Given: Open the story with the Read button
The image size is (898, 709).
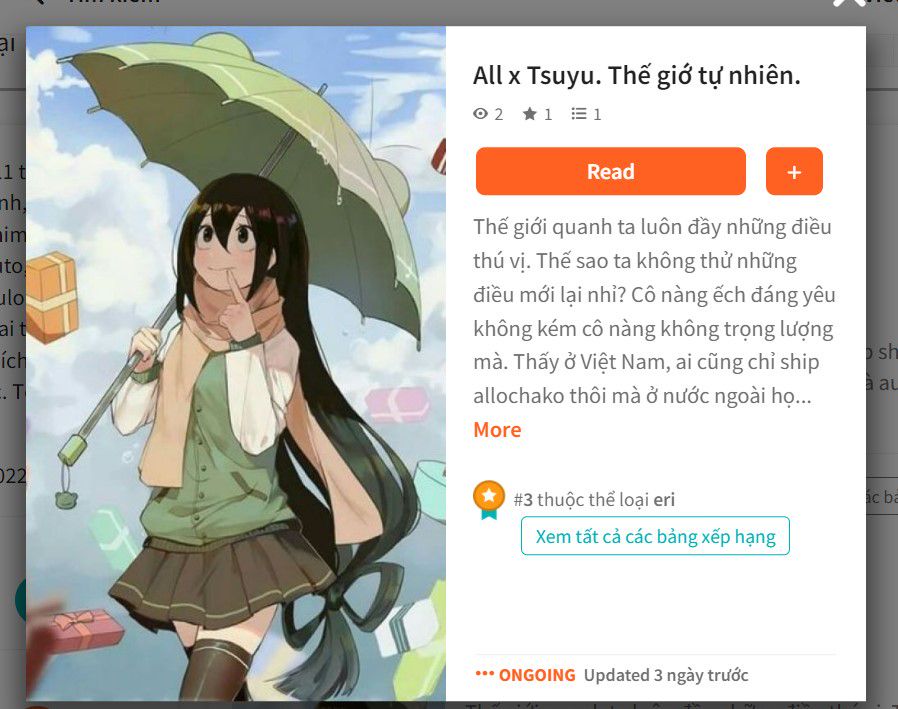Looking at the screenshot, I should click(611, 171).
